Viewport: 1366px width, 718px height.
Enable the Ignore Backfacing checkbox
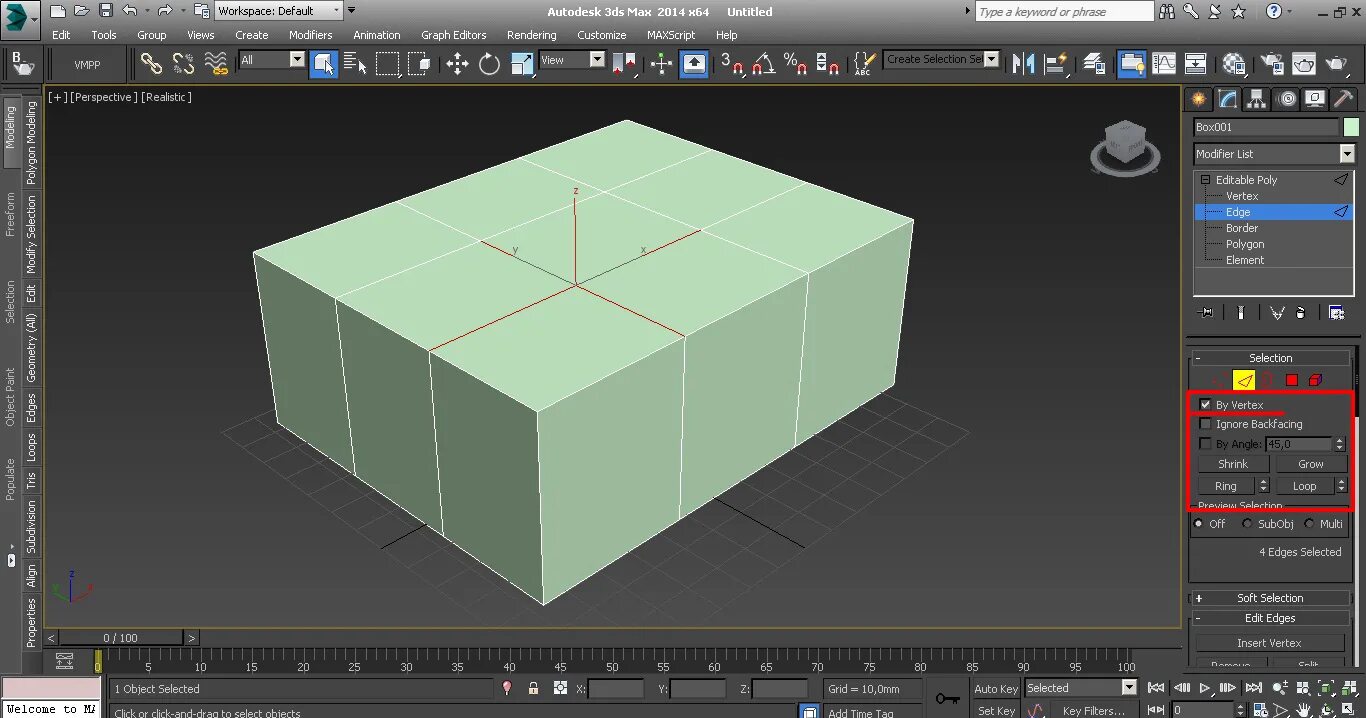[1205, 424]
